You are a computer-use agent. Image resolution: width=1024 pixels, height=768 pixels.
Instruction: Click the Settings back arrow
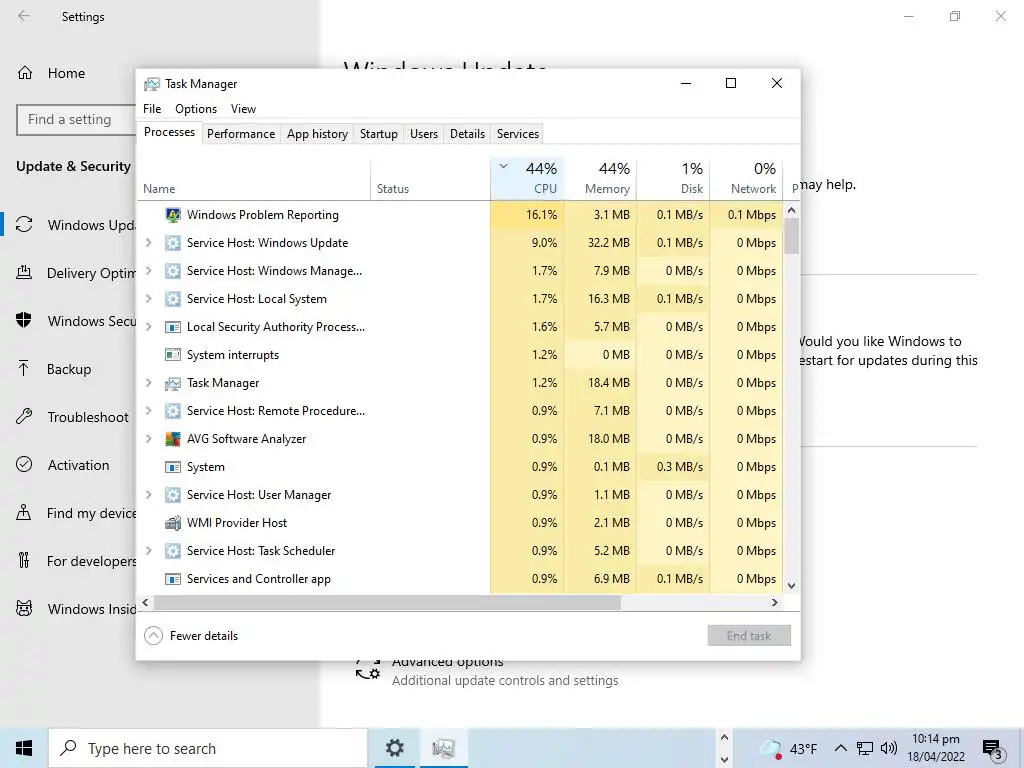click(24, 16)
